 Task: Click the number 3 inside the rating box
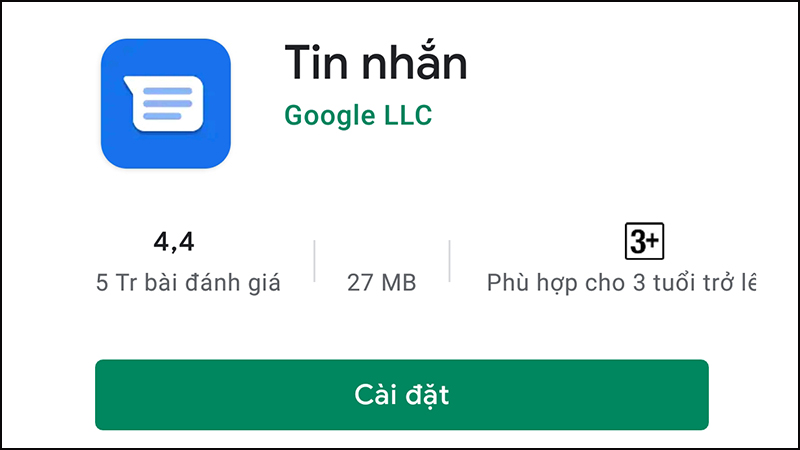637,241
